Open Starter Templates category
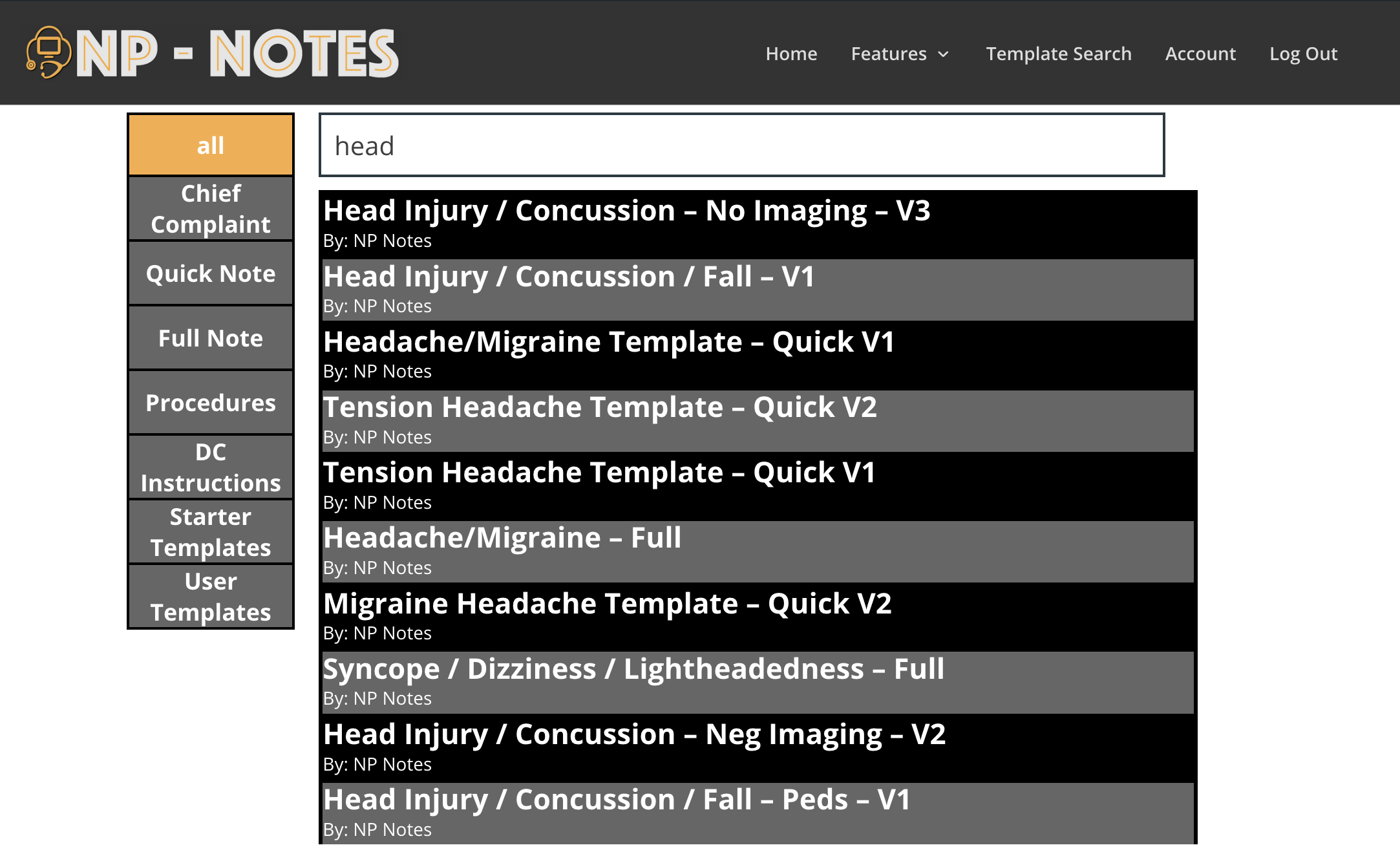 [211, 531]
